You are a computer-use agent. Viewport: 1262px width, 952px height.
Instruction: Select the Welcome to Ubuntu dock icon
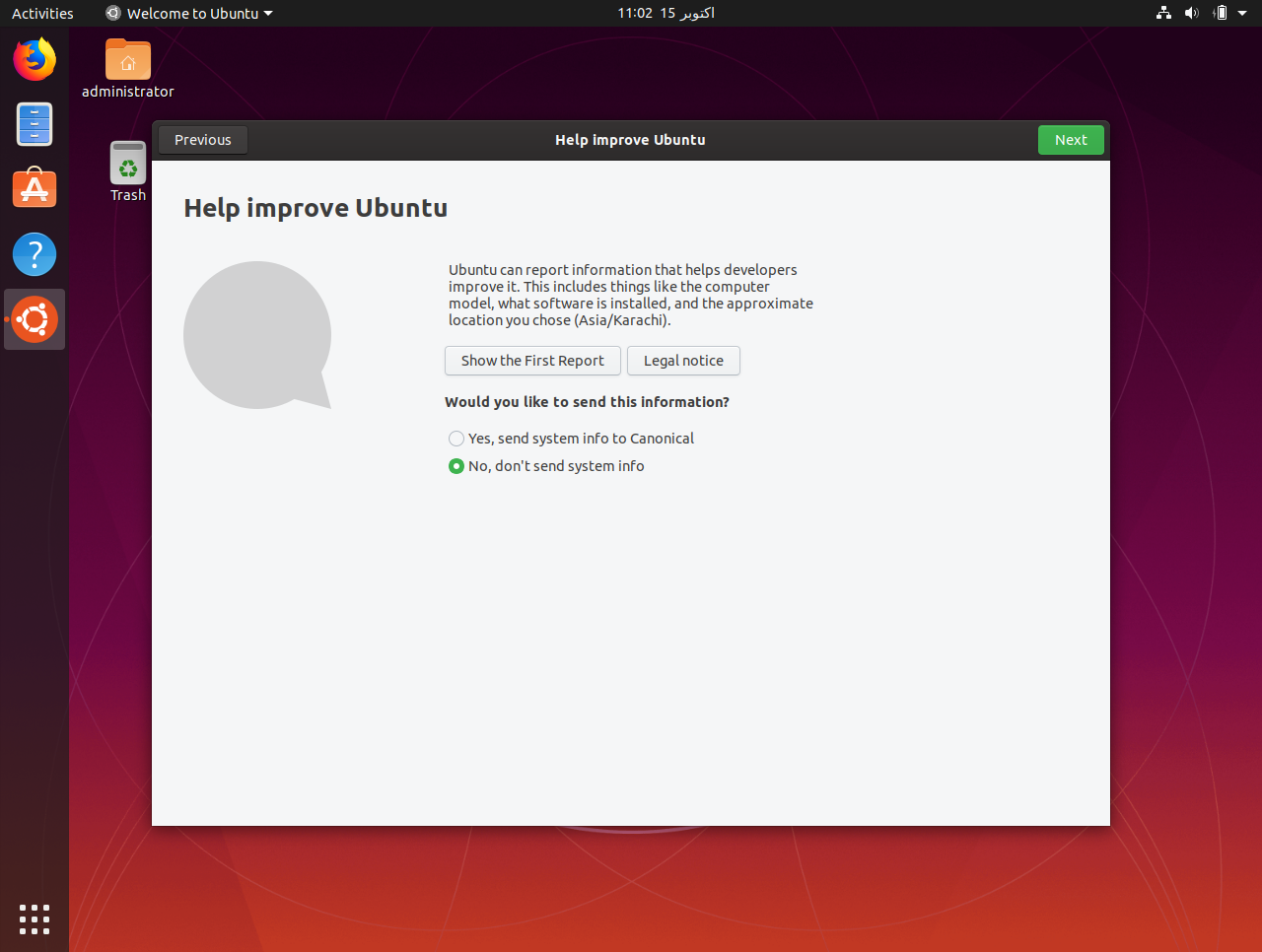(35, 319)
